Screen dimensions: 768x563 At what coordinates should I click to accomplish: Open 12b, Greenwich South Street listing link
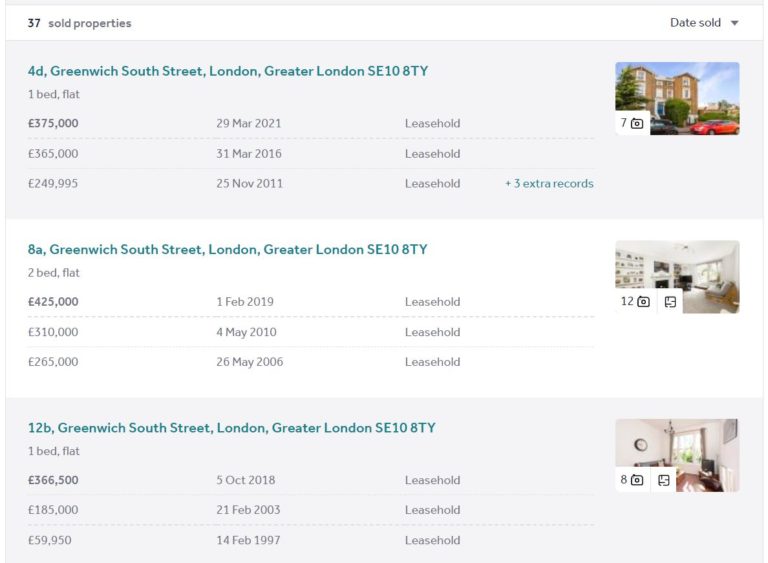tap(232, 428)
